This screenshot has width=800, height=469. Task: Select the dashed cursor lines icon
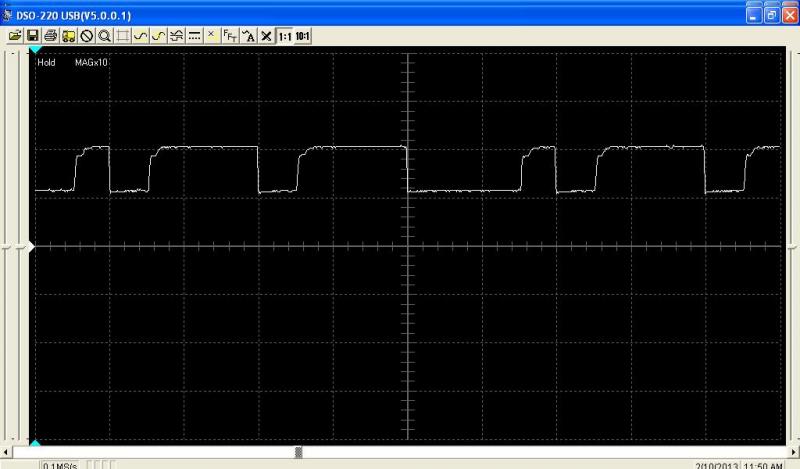tap(194, 36)
